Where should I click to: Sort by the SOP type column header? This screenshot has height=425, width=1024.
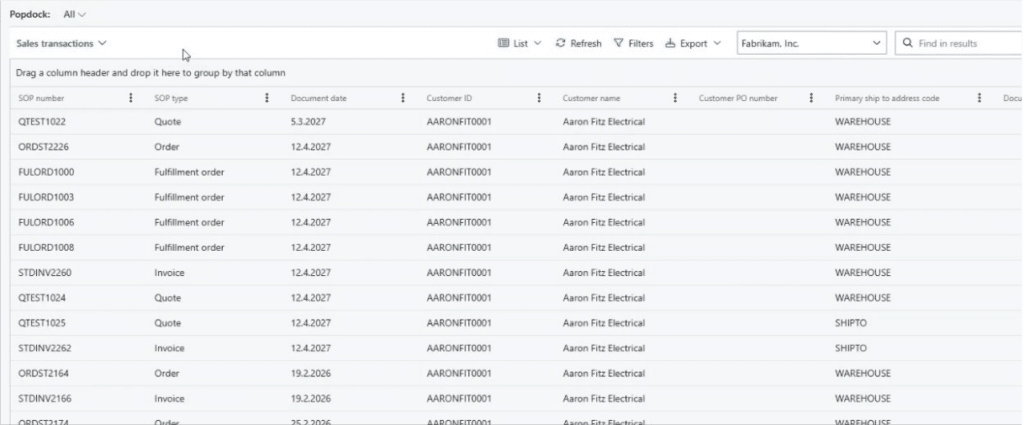(171, 98)
